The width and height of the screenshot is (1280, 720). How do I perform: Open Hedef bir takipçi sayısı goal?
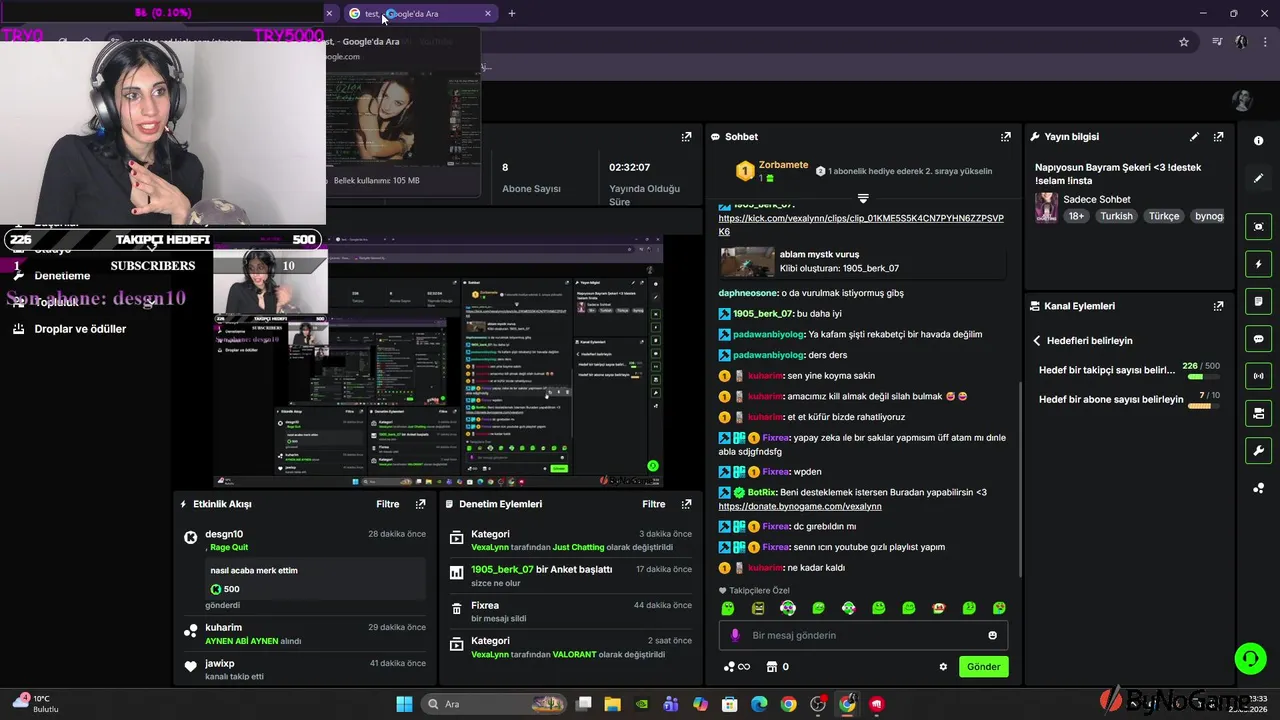point(1107,370)
